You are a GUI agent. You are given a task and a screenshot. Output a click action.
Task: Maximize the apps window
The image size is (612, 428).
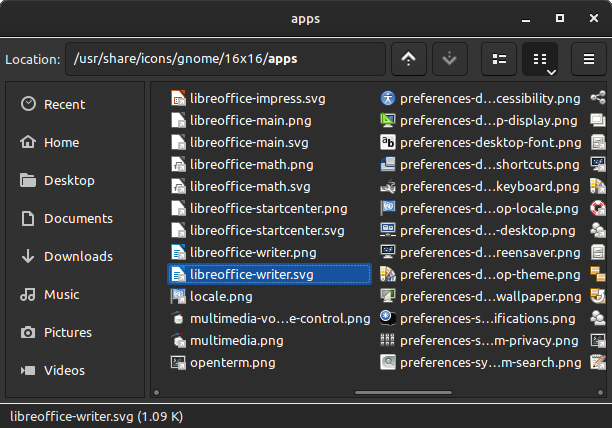[x=560, y=18]
